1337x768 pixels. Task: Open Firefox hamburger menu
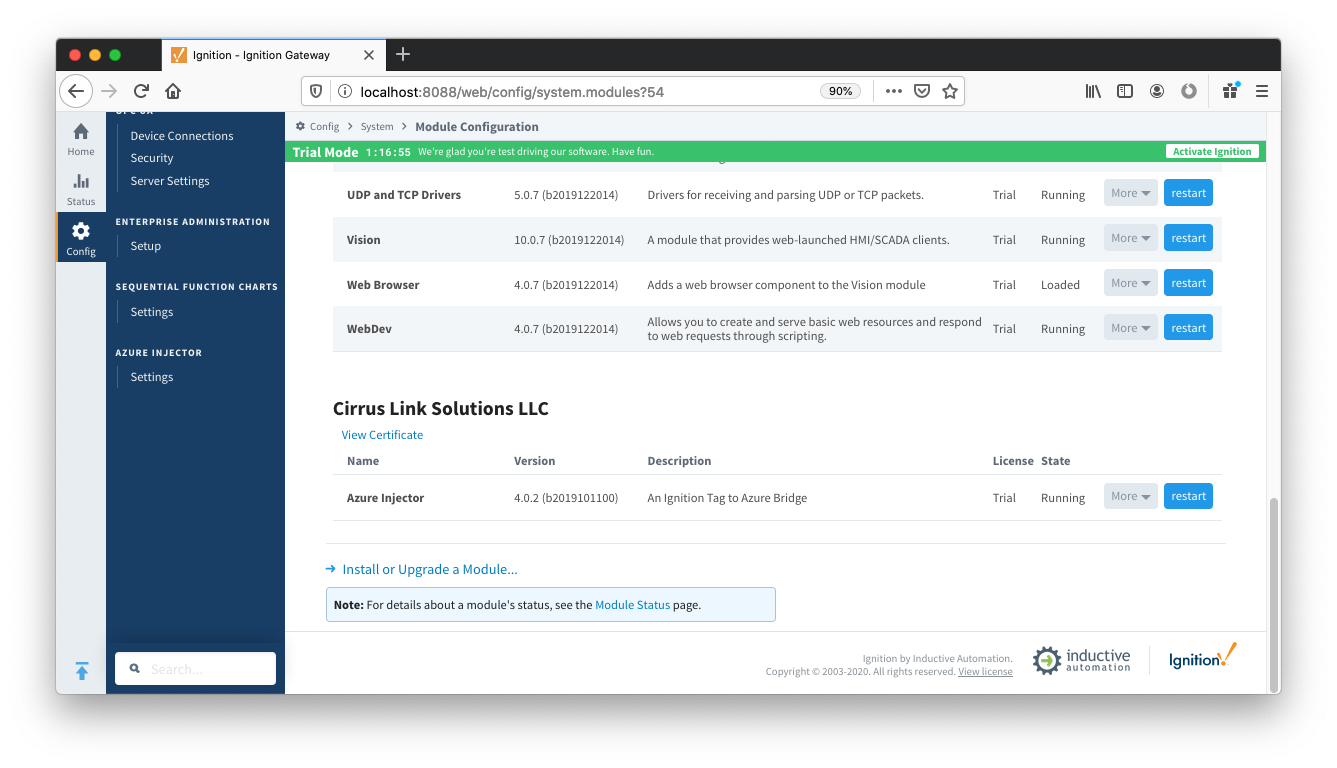[1262, 91]
